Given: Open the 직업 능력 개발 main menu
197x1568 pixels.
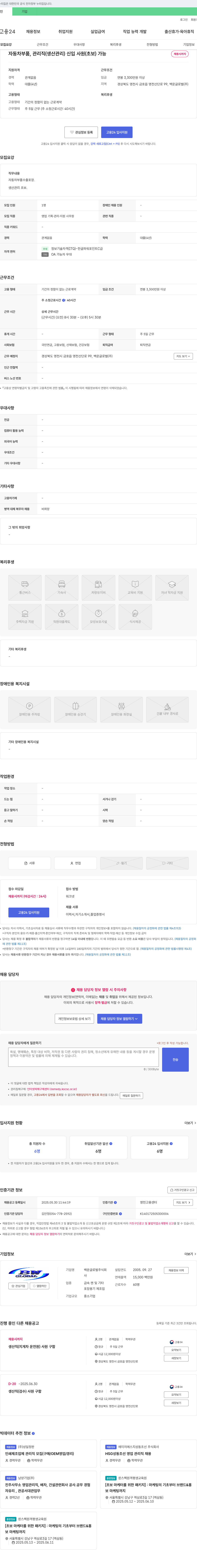Looking at the screenshot, I should pos(135,32).
